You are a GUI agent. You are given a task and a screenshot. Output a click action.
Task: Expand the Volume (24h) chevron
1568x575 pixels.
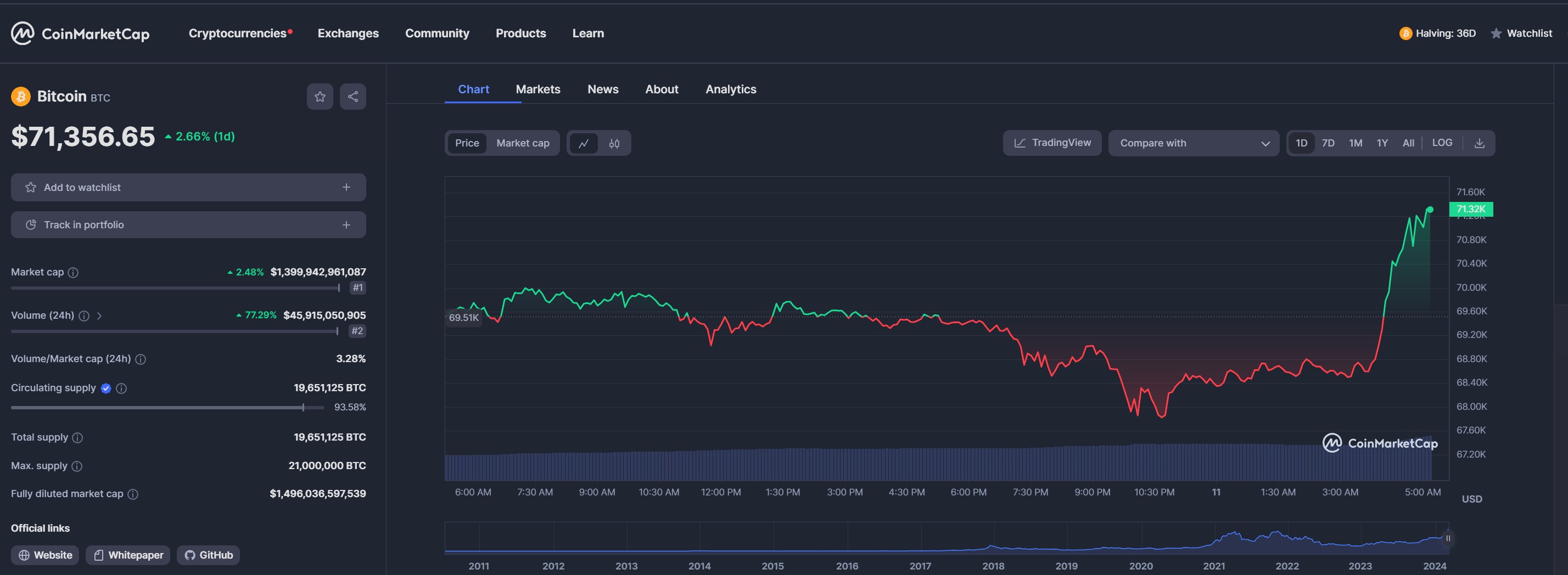[99, 316]
